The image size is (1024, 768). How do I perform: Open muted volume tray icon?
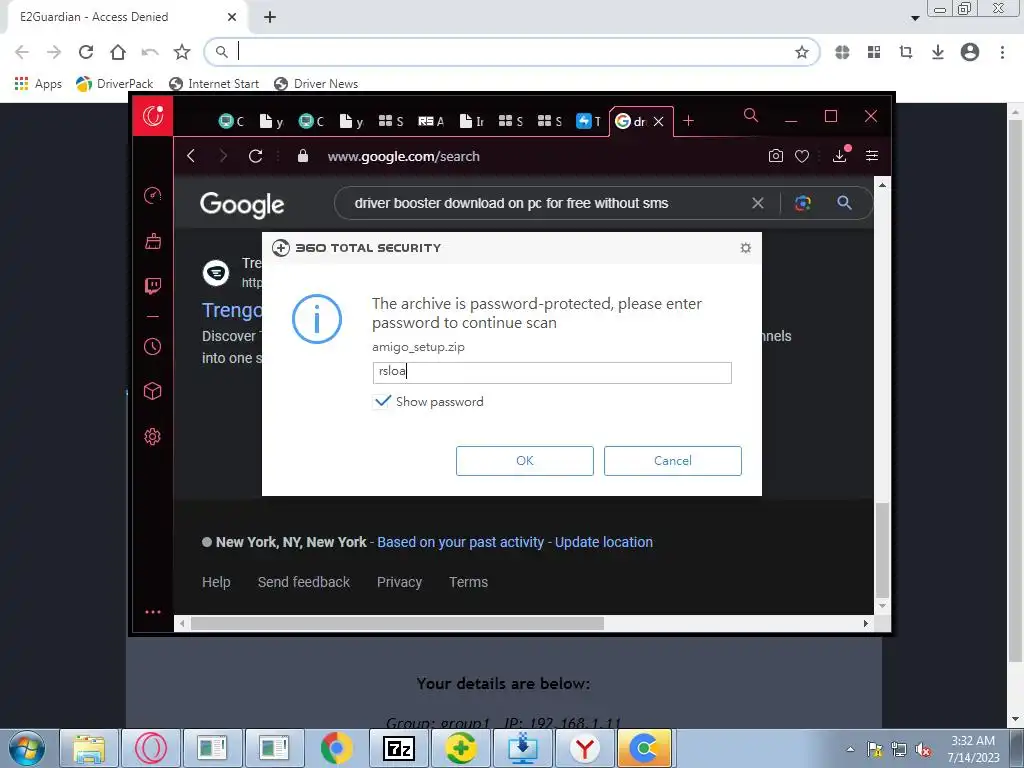[x=923, y=749]
